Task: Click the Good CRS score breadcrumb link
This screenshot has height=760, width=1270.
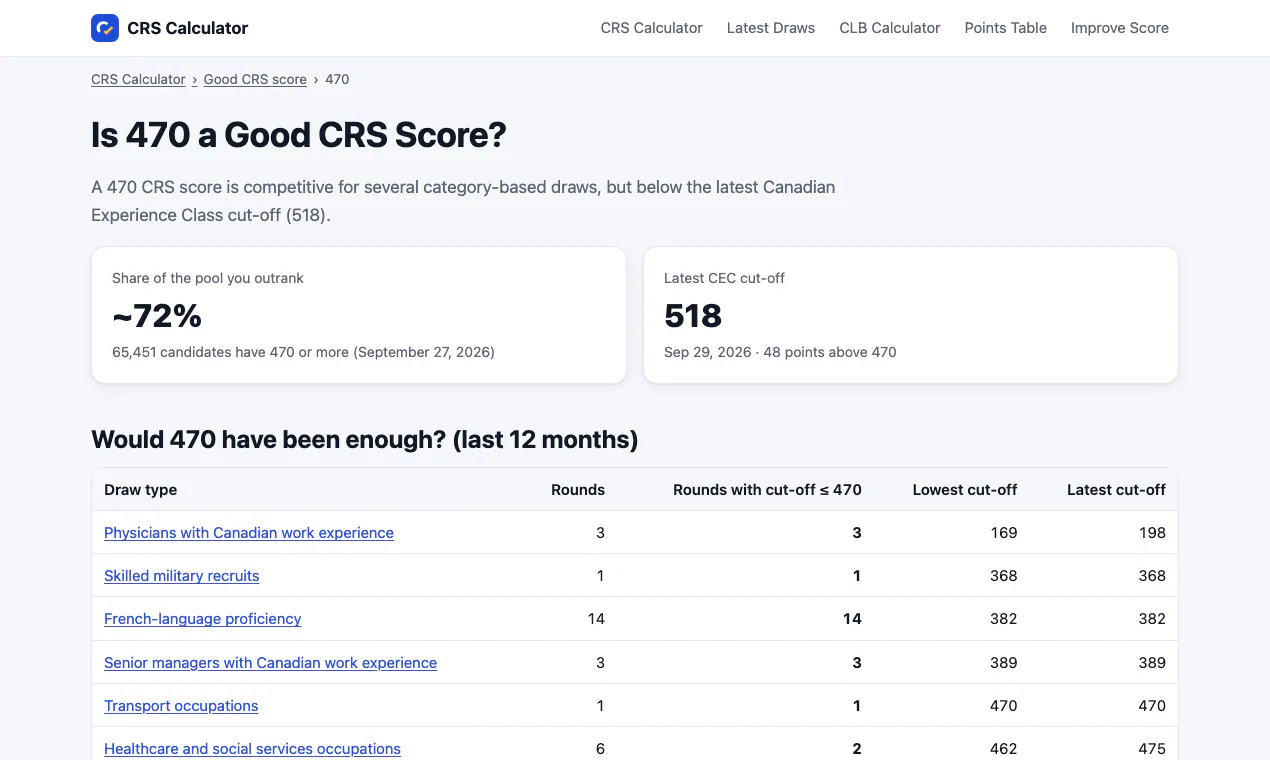Action: click(255, 79)
